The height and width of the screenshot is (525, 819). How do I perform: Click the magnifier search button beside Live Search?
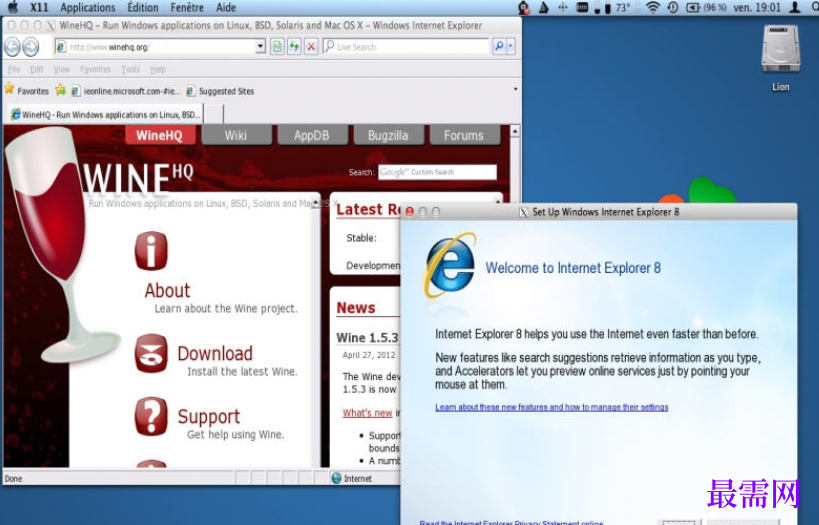pos(499,46)
